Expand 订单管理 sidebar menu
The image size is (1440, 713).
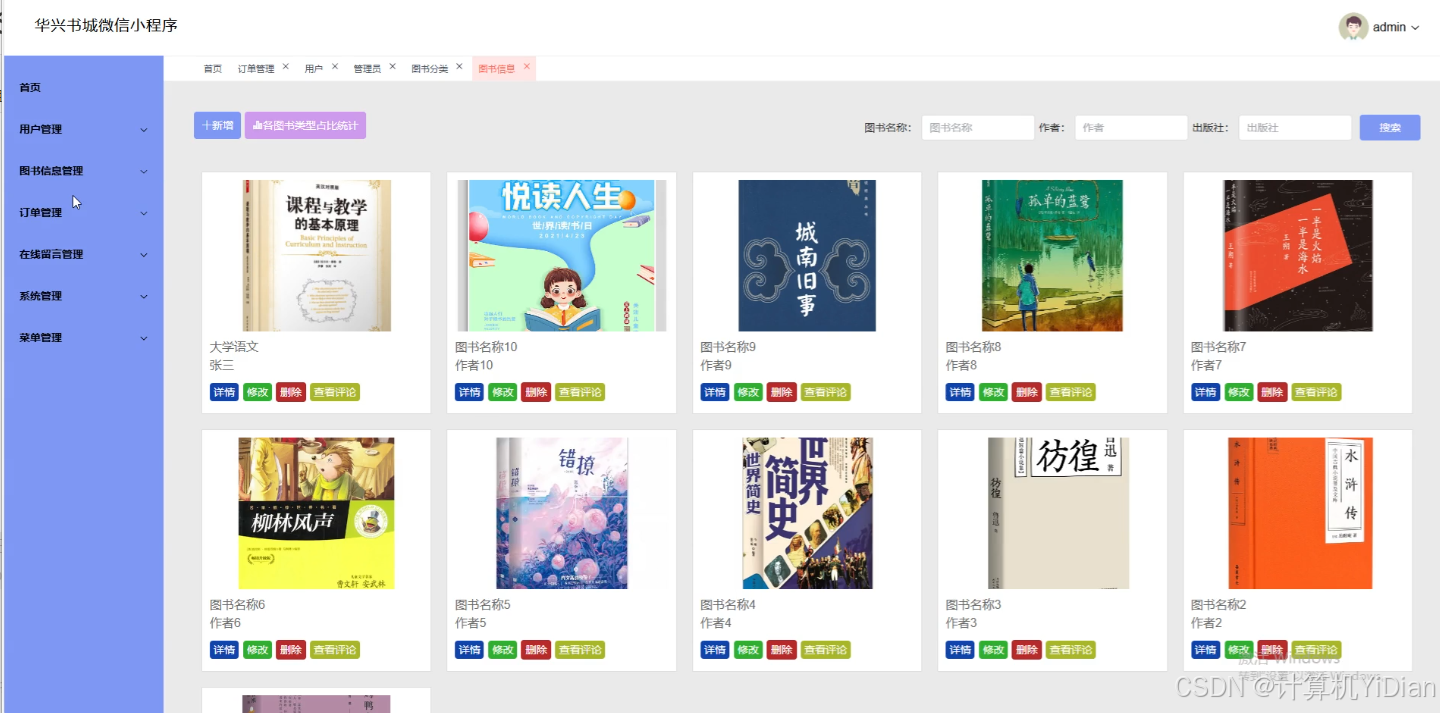84,213
